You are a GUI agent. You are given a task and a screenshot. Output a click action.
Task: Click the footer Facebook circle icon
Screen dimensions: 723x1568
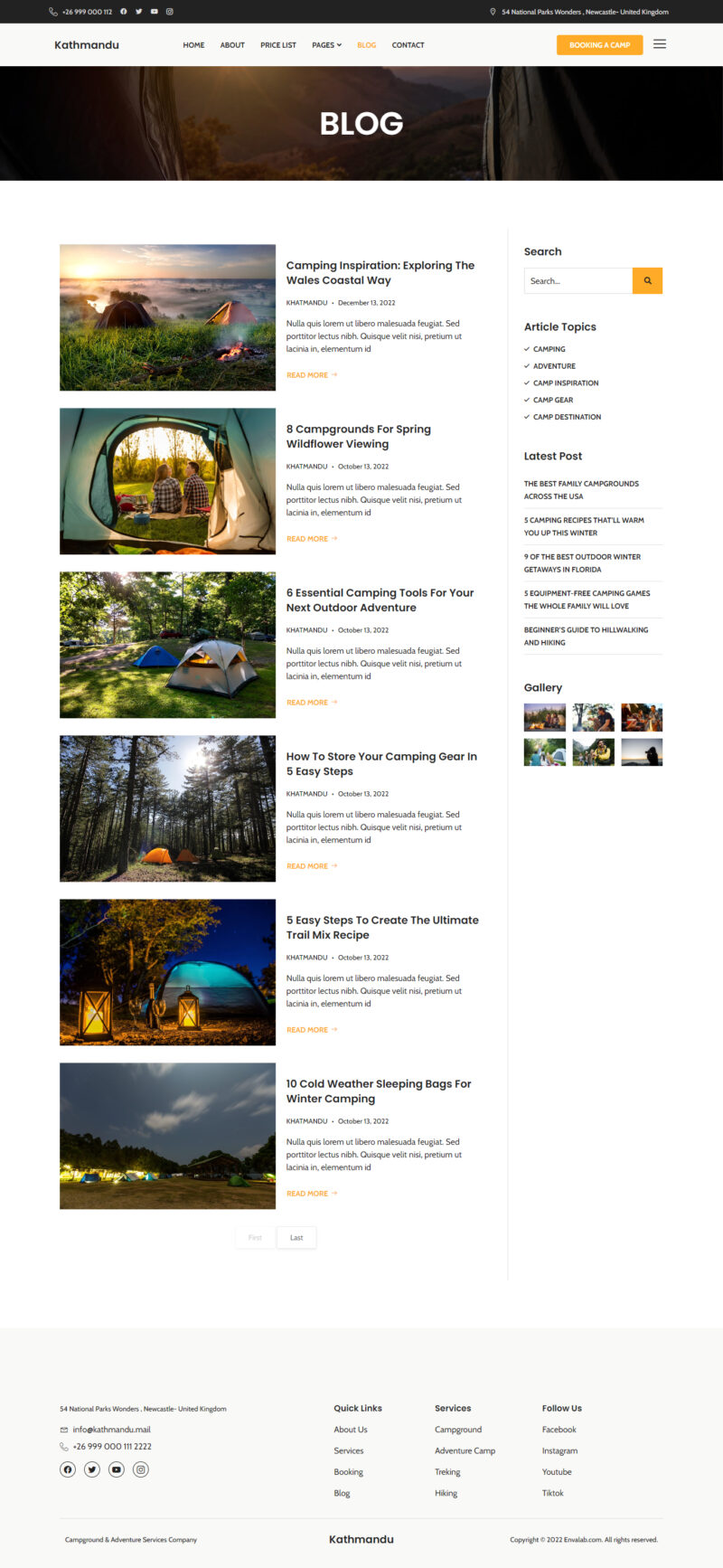(68, 1469)
